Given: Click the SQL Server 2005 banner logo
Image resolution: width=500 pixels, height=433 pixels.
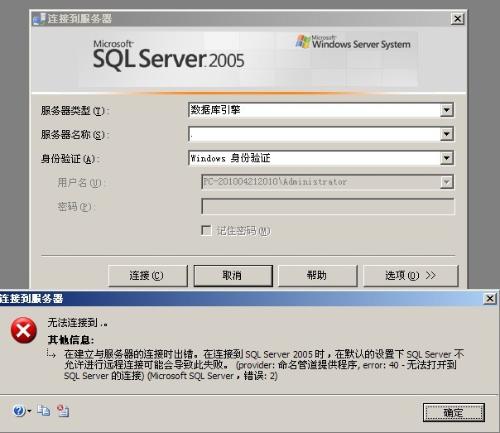Looking at the screenshot, I should point(168,55).
